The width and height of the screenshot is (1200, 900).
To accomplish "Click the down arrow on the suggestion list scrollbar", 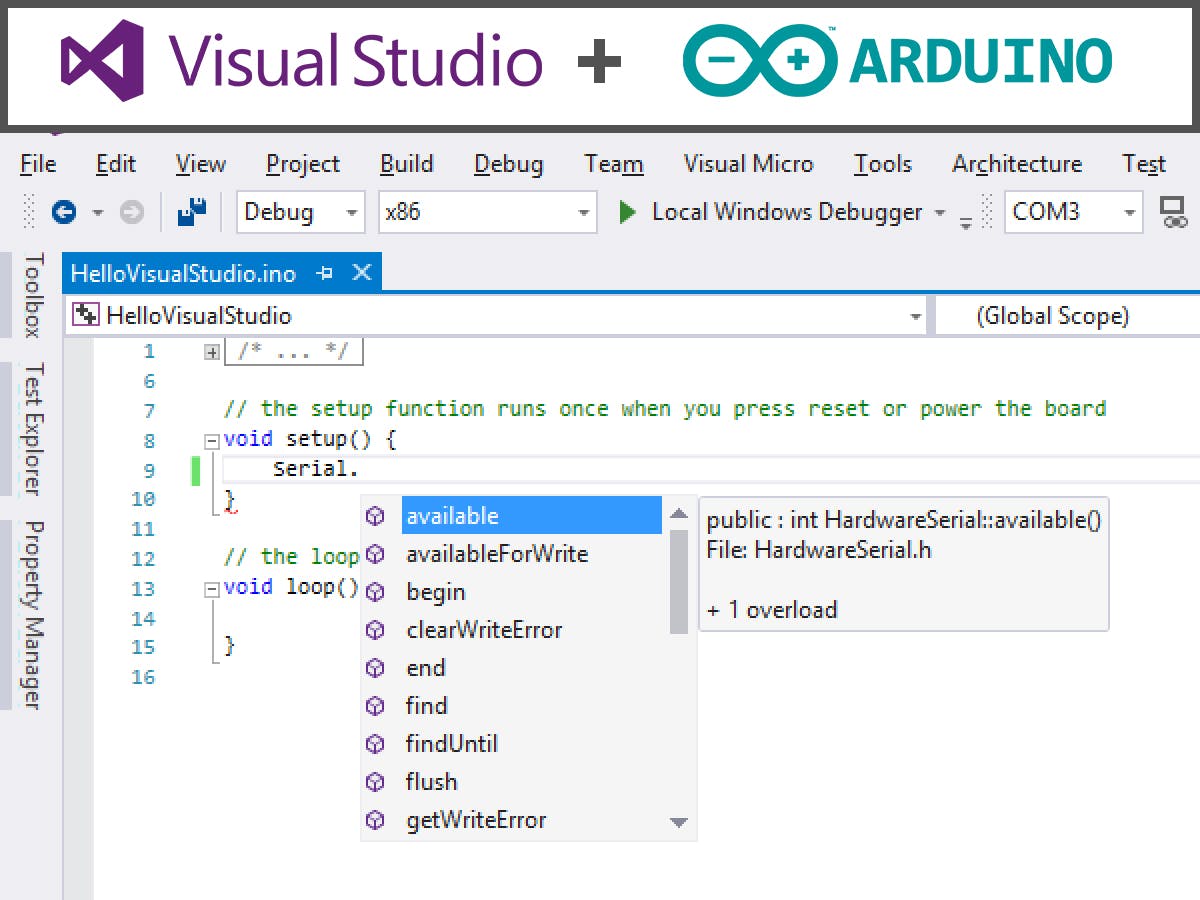I will point(679,822).
